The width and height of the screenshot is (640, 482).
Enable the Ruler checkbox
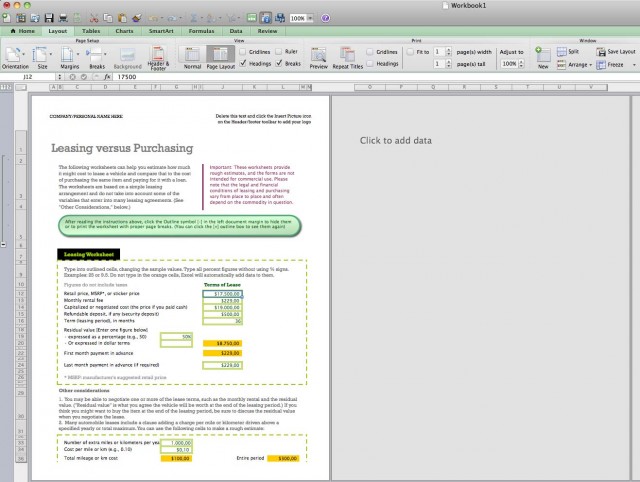279,51
